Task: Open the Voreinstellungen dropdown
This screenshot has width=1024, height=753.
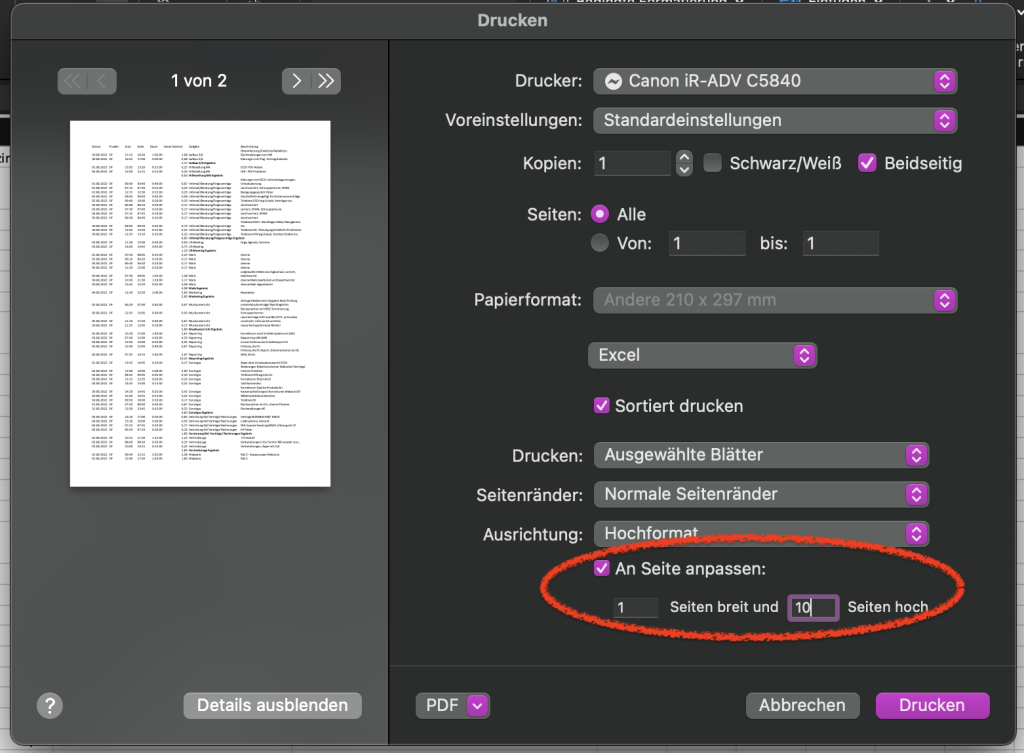Action: coord(775,120)
